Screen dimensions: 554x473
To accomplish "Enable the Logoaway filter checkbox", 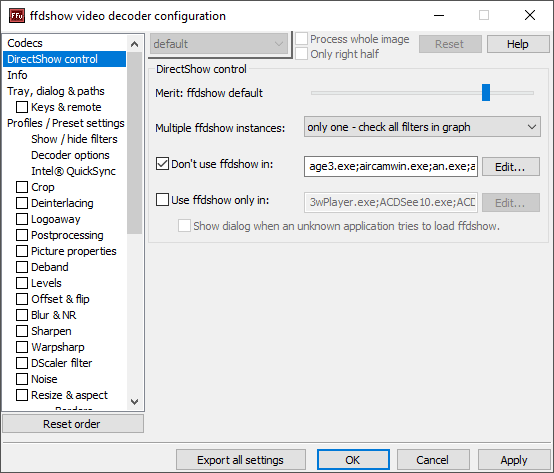I will point(22,219).
